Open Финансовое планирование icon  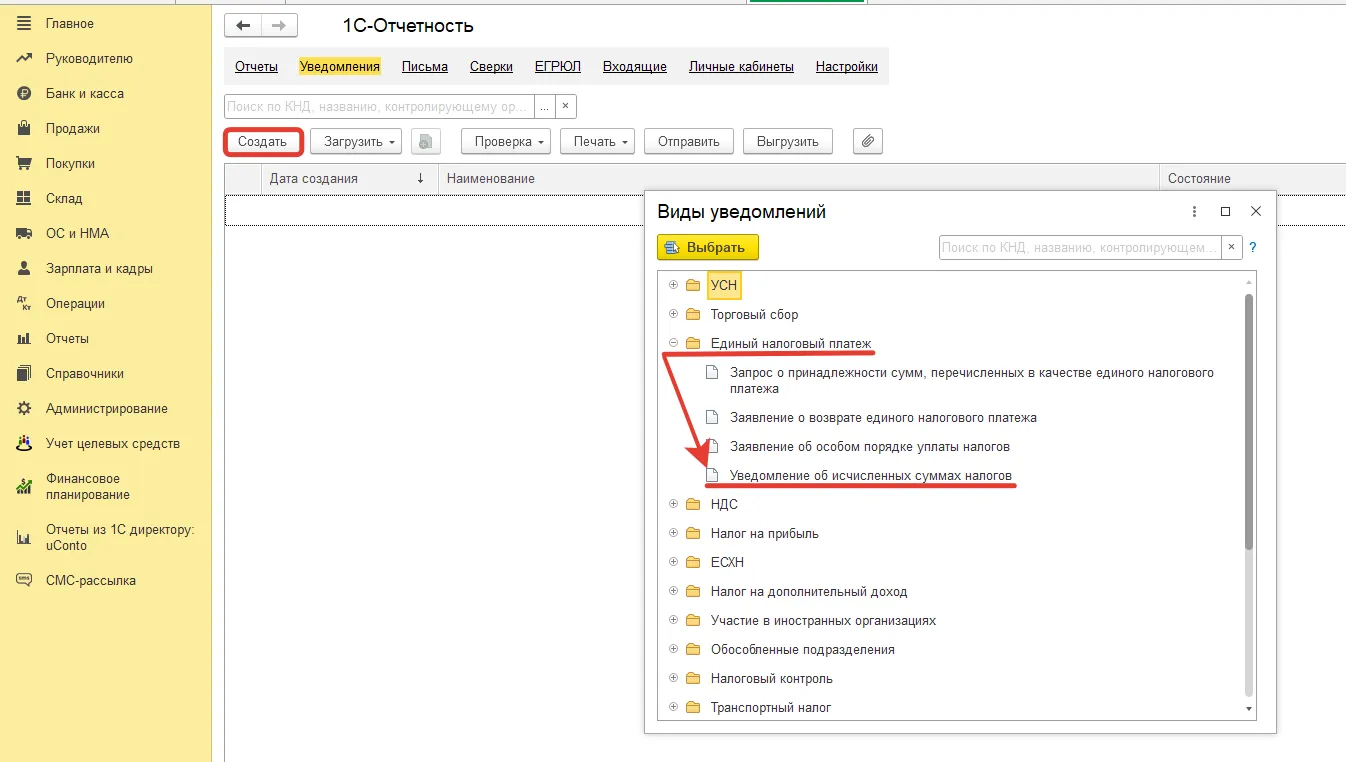[25, 487]
